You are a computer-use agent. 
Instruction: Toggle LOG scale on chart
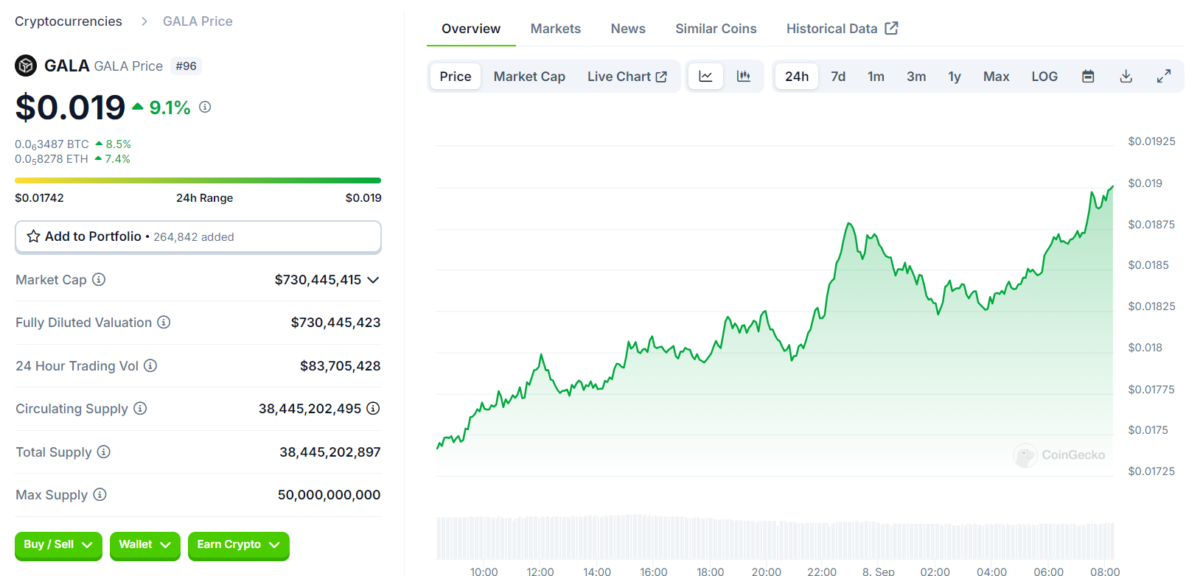[1044, 77]
